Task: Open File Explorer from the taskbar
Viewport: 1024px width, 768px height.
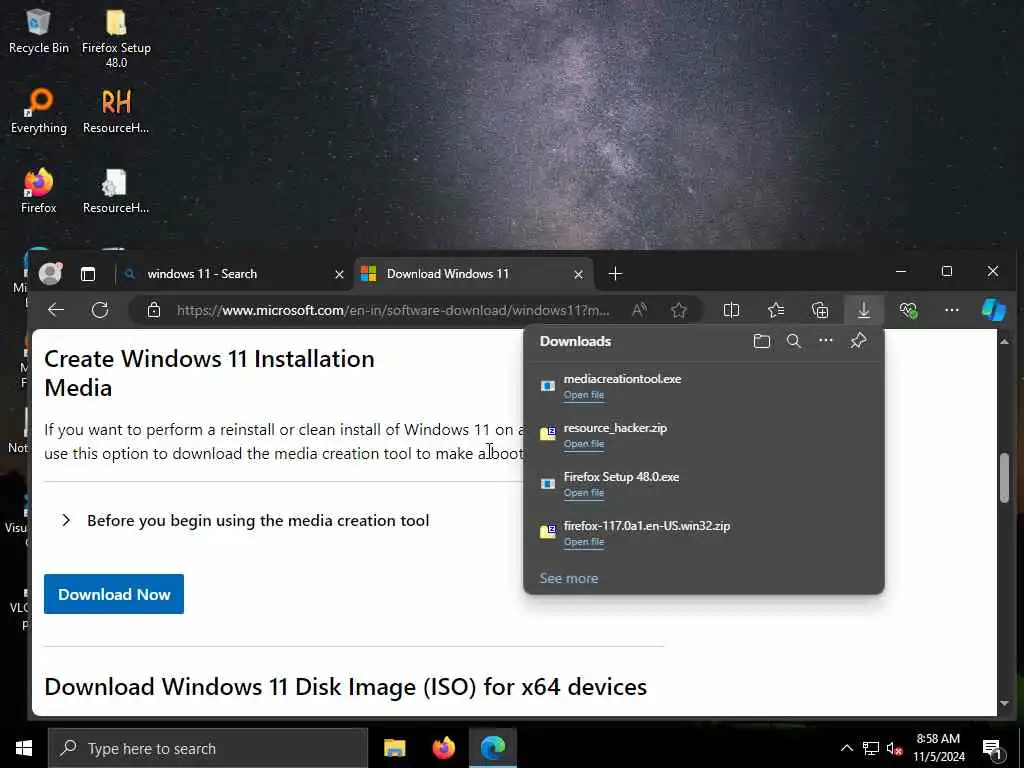Action: point(394,748)
